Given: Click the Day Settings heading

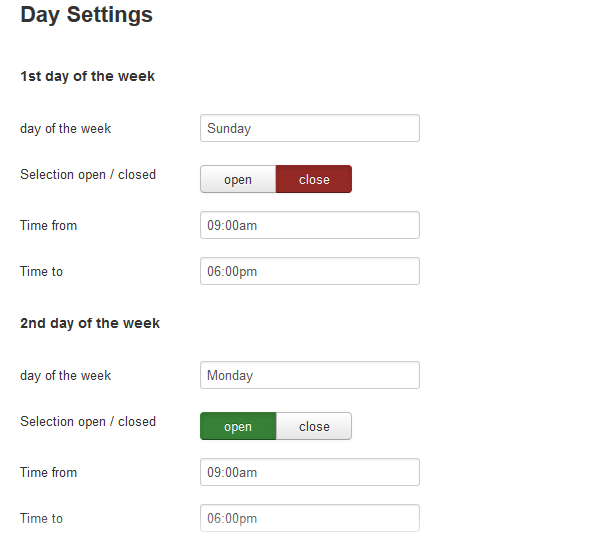Looking at the screenshot, I should [x=86, y=15].
